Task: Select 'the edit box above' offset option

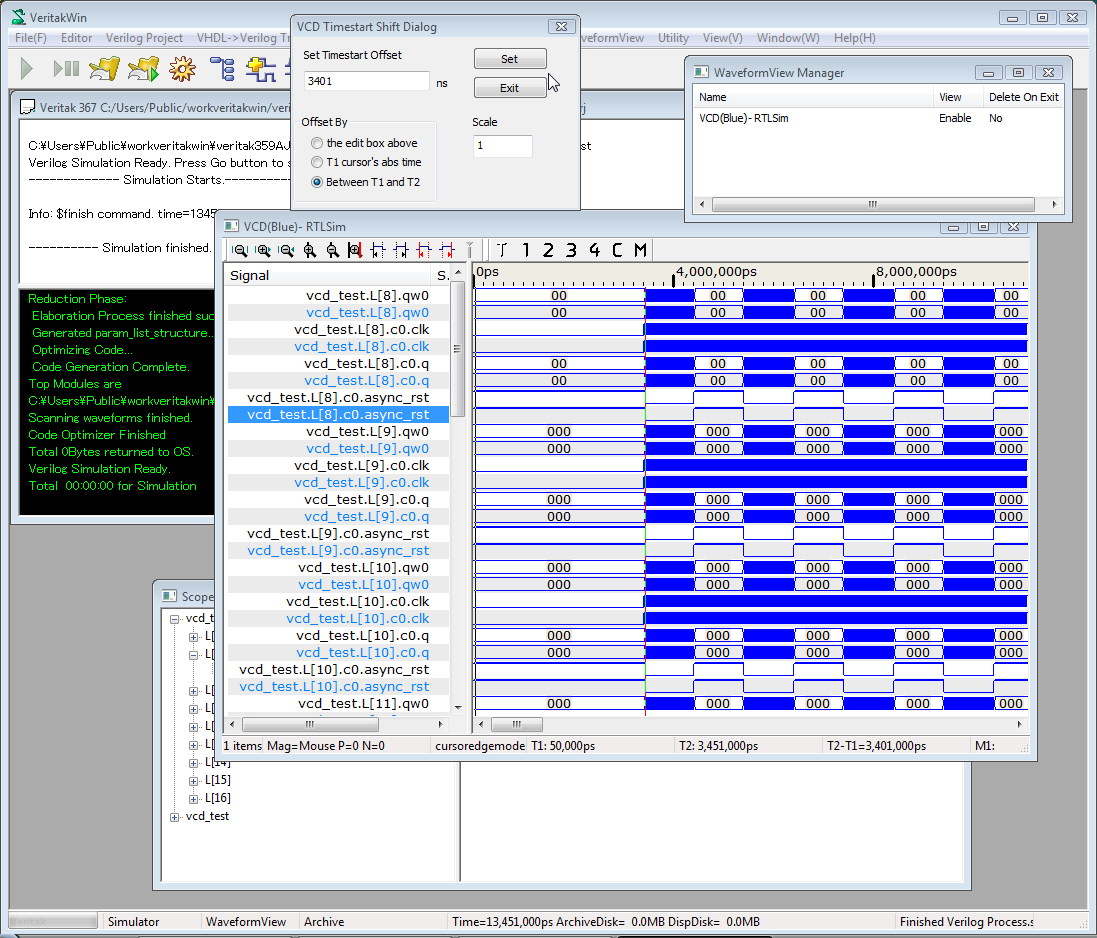Action: pyautogui.click(x=317, y=143)
